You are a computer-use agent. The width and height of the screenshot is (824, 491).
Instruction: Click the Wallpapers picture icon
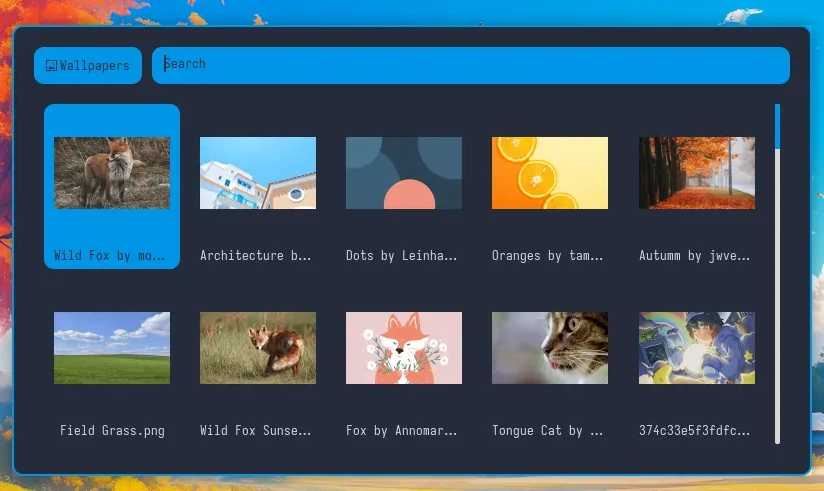[51, 66]
